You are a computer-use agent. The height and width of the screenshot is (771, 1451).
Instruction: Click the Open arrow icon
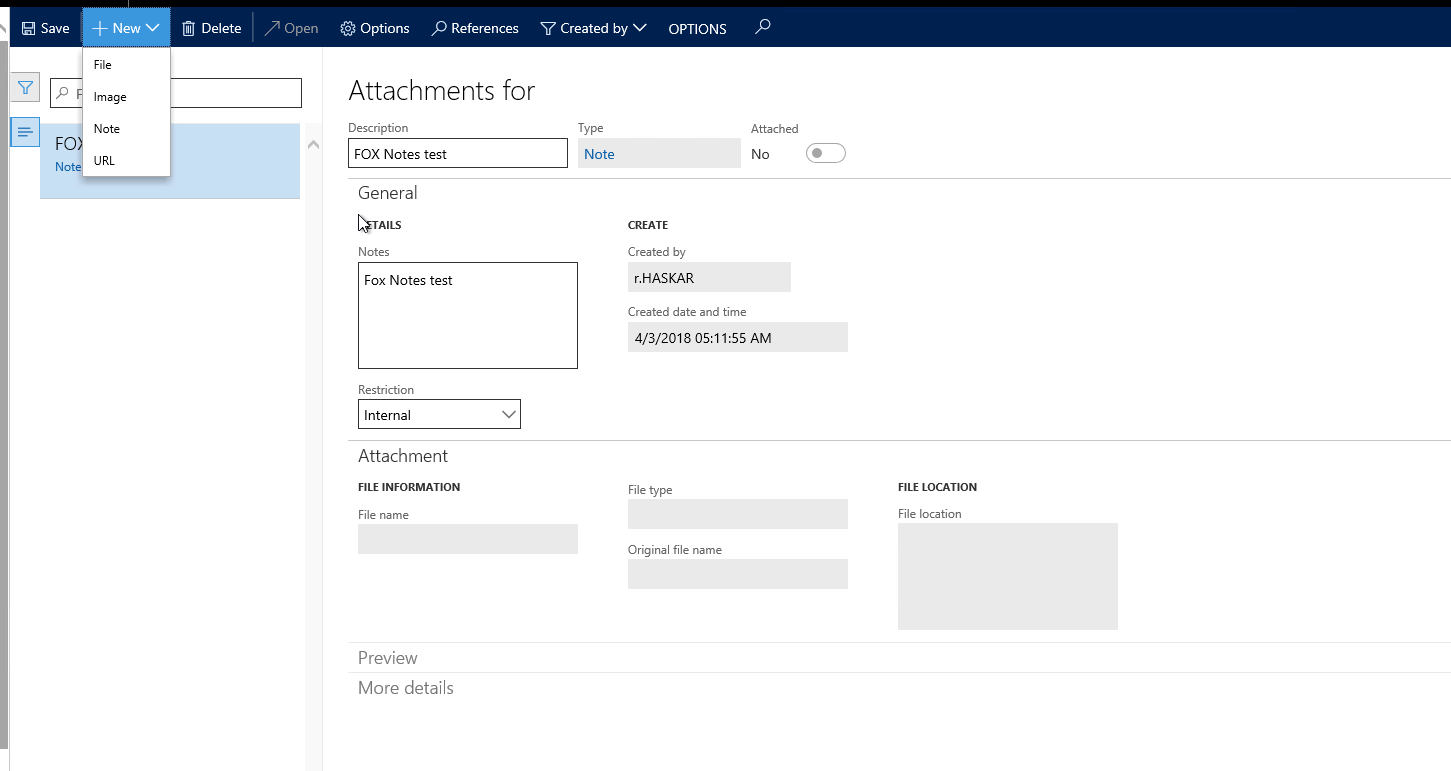[272, 29]
